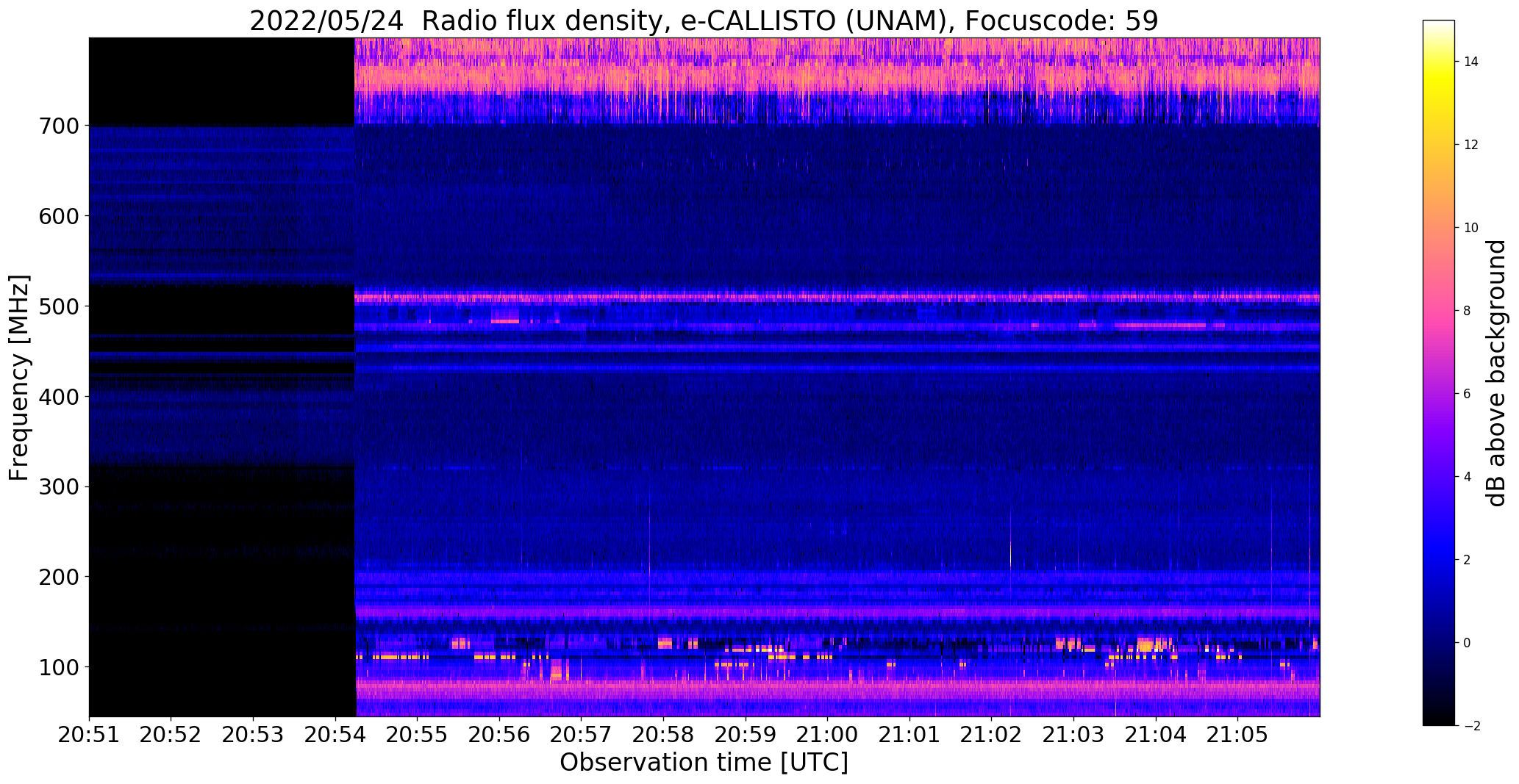Click the 'Observation time [UTC]' axis label
Image resolution: width=1519 pixels, height=784 pixels.
point(704,763)
